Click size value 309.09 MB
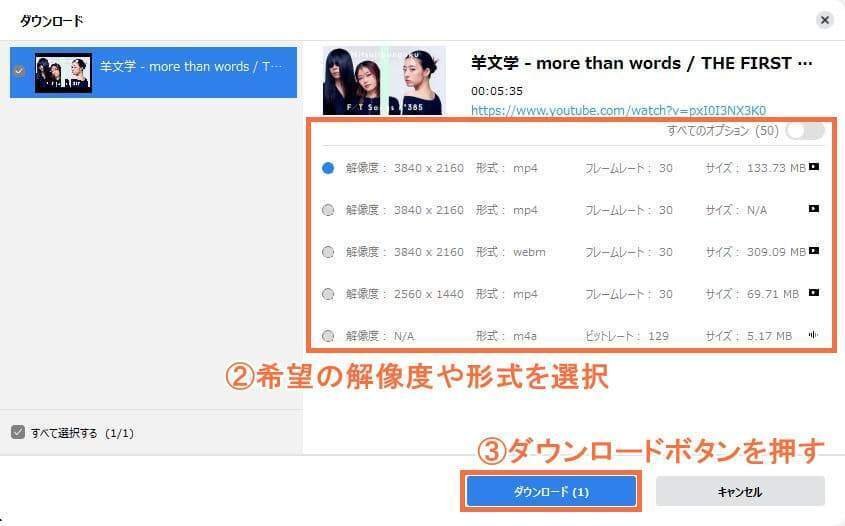The height and width of the screenshot is (526, 845). [x=776, y=252]
